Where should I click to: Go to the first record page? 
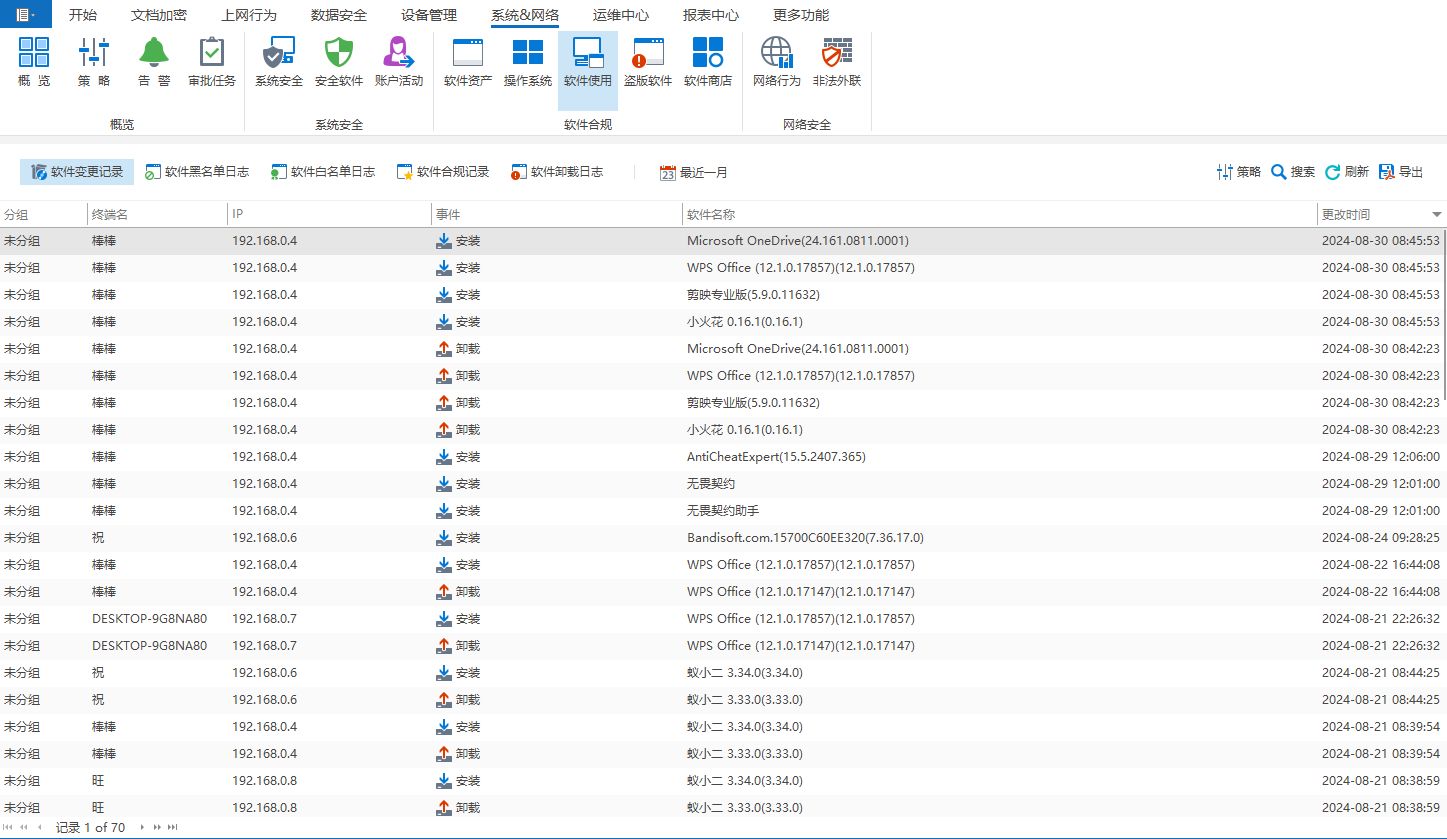pos(9,827)
